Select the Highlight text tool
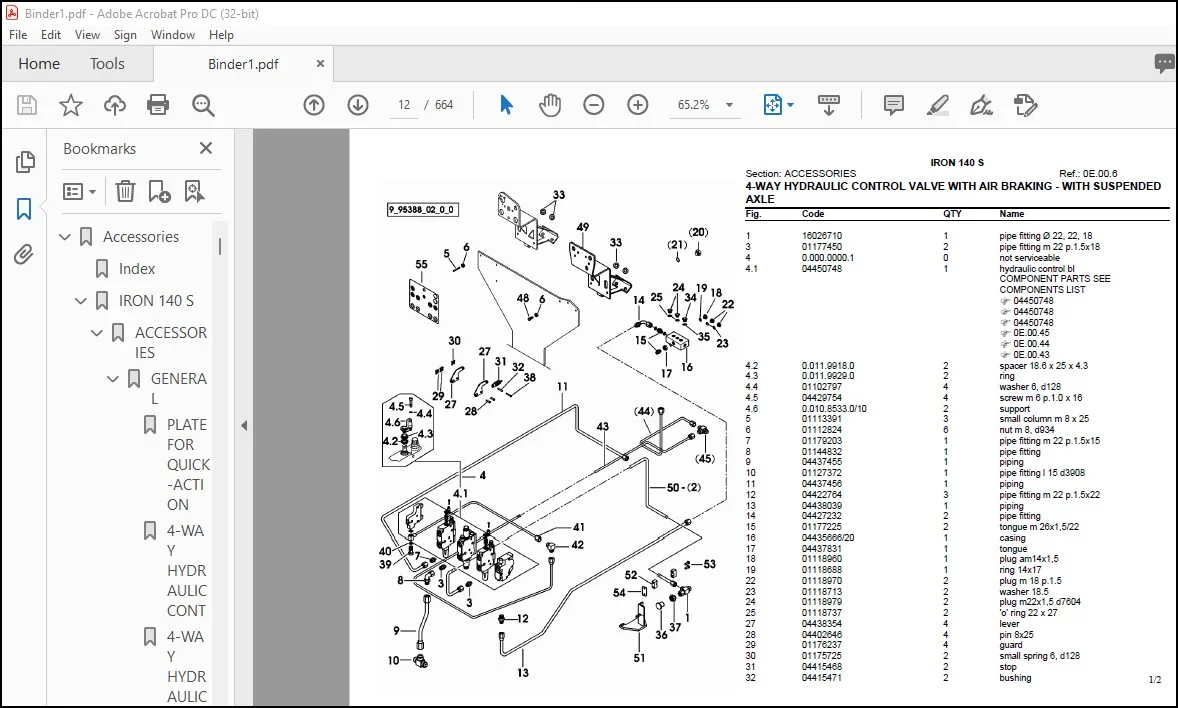 pyautogui.click(x=938, y=105)
